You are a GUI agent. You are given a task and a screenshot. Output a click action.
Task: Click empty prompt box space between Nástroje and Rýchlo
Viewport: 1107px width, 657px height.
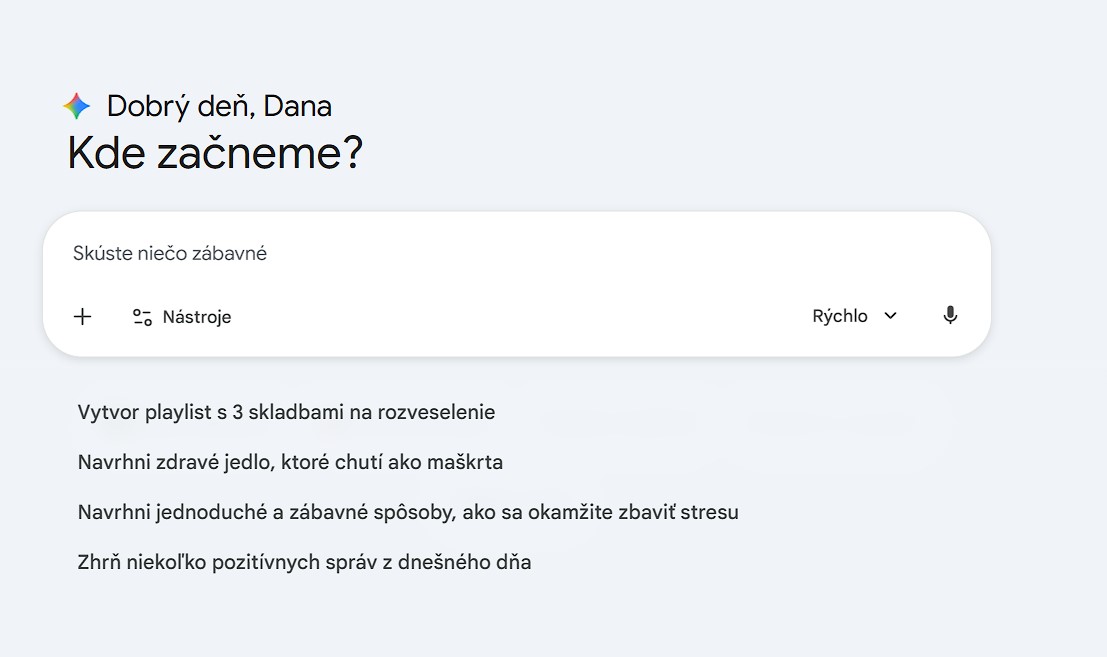pyautogui.click(x=520, y=317)
